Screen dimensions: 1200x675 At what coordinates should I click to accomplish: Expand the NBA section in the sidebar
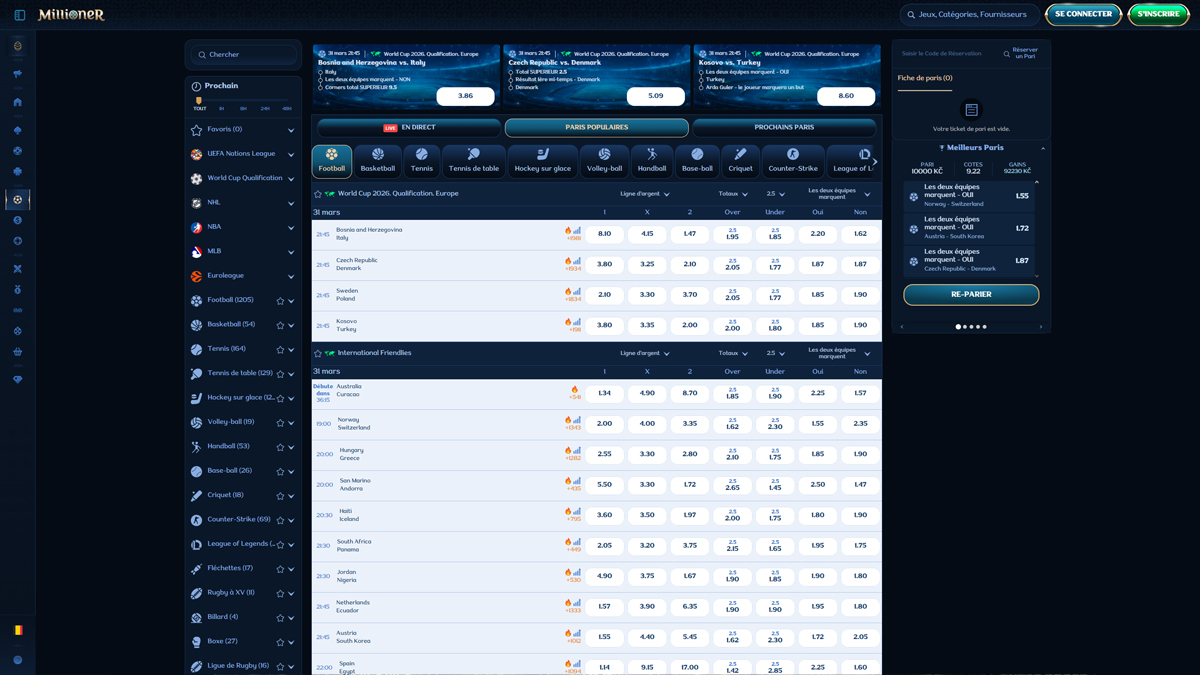290,226
